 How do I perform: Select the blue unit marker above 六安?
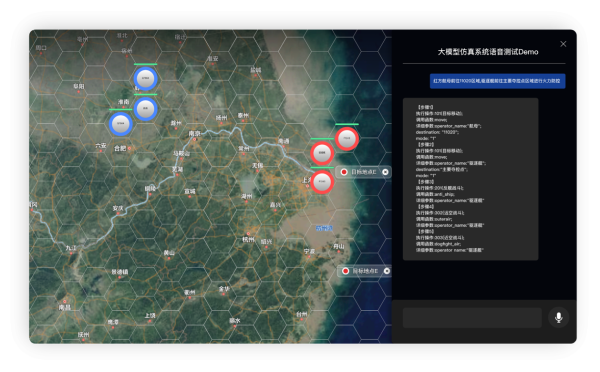tap(121, 124)
